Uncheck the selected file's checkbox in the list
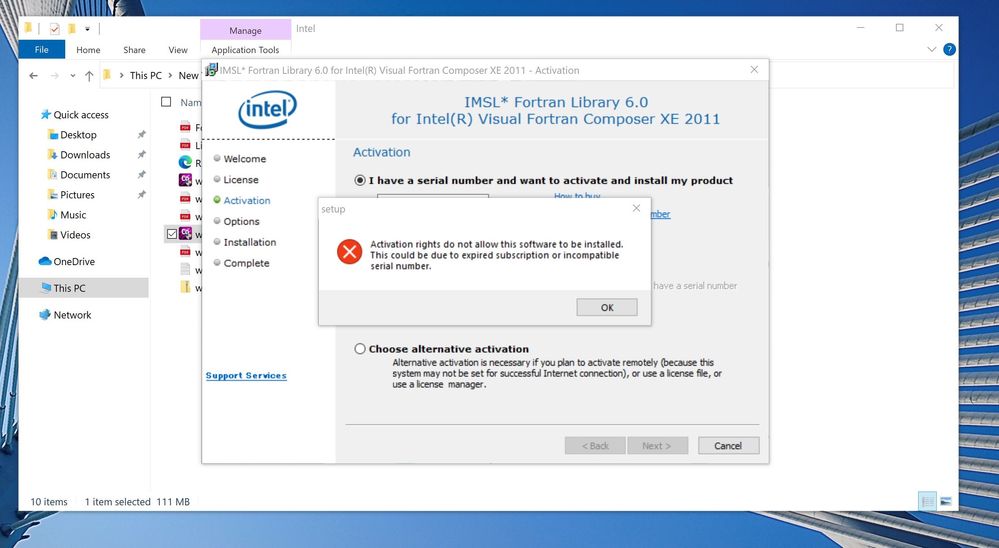 (171, 234)
